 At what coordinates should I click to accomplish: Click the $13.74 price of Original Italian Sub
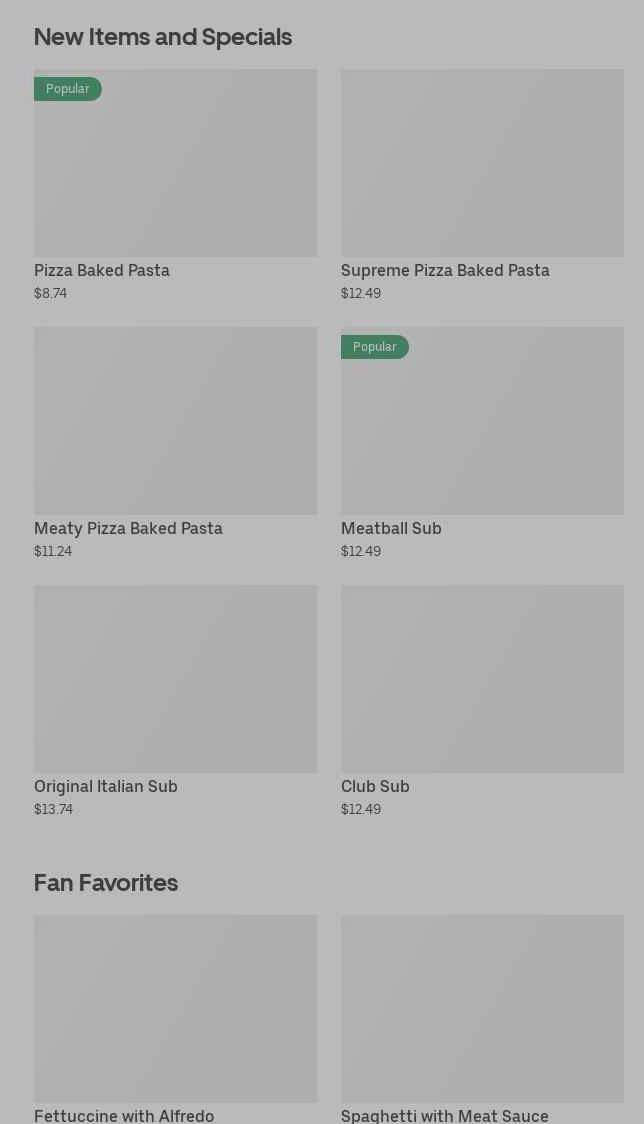(54, 810)
